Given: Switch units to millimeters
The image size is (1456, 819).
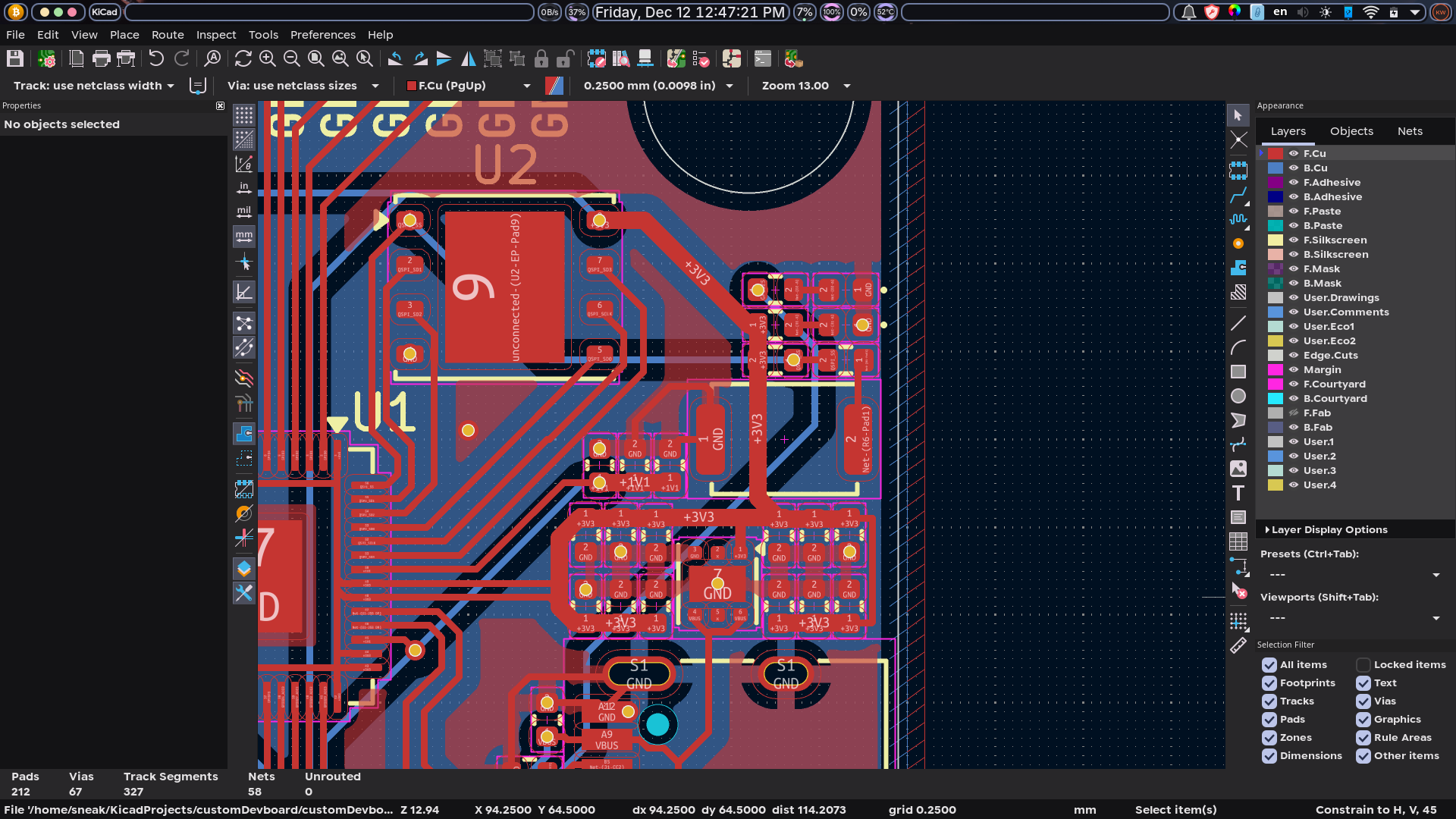Looking at the screenshot, I should coord(243,236).
